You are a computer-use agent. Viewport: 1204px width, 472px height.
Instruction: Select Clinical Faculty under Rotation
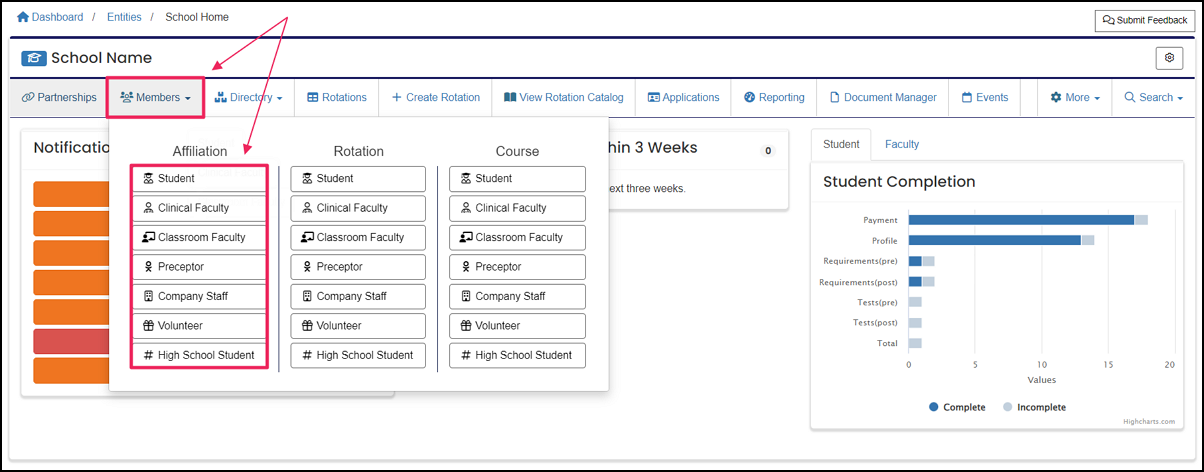tap(358, 208)
